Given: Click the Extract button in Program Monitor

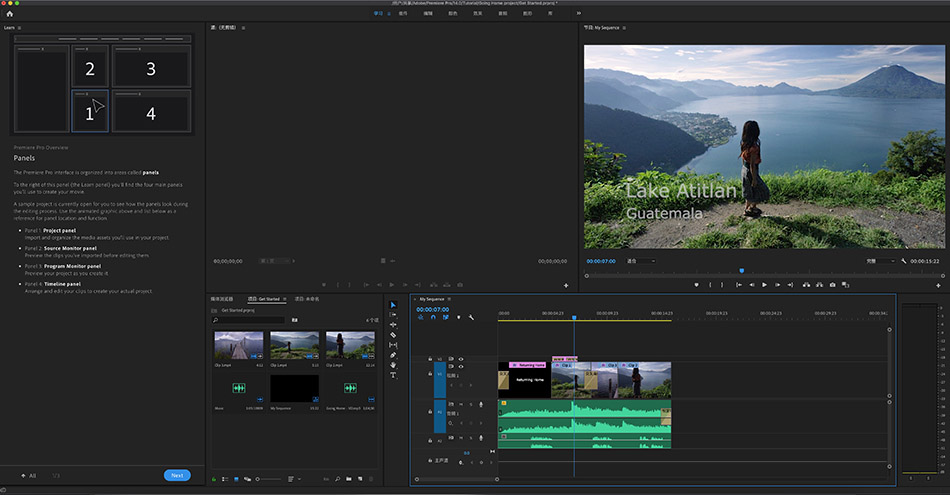Looking at the screenshot, I should click(819, 285).
